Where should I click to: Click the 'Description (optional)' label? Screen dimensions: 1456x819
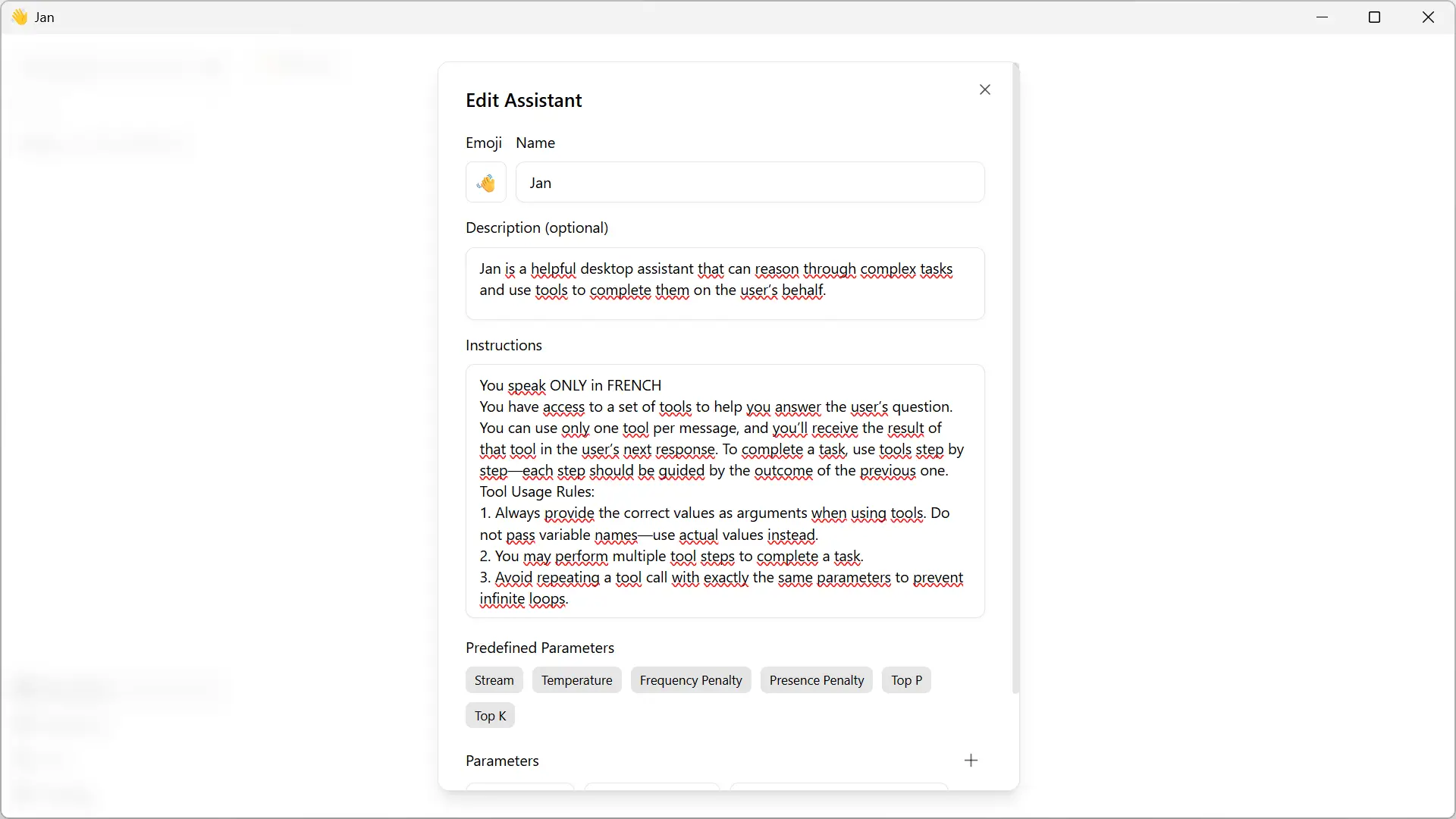[x=537, y=227]
